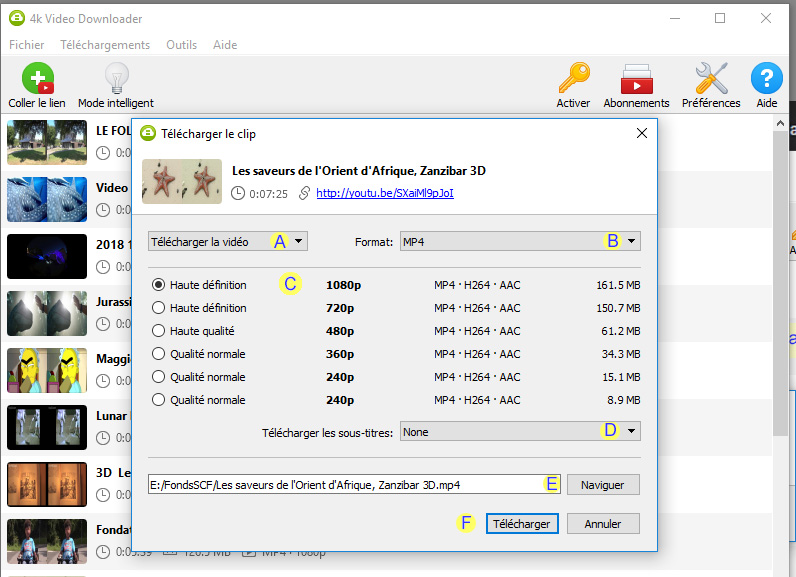Viewport: 796px width, 577px height.
Task: Toggle Mode intelligent lightbulb icon
Action: (x=117, y=79)
